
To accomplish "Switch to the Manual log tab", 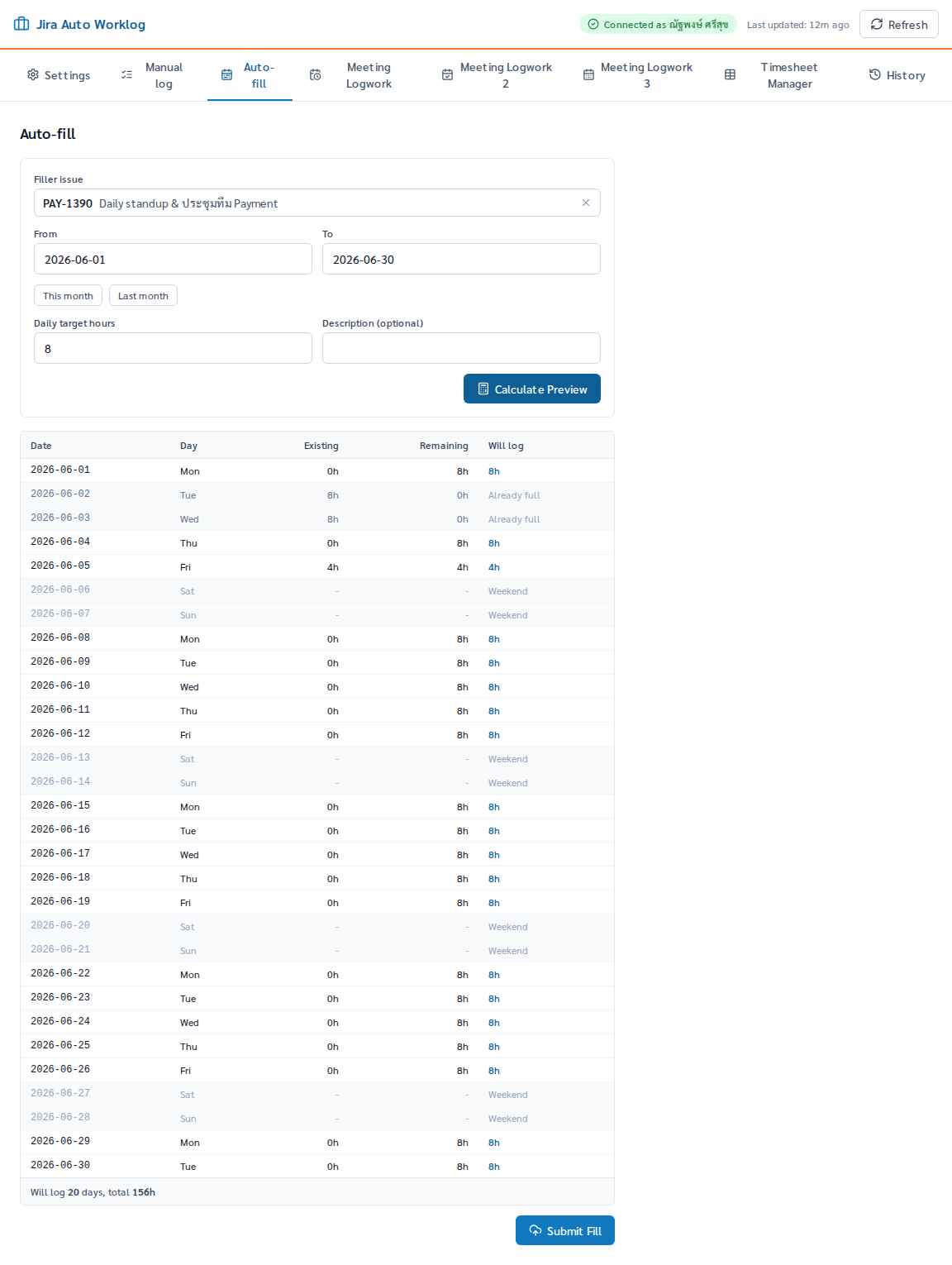I will pyautogui.click(x=153, y=75).
